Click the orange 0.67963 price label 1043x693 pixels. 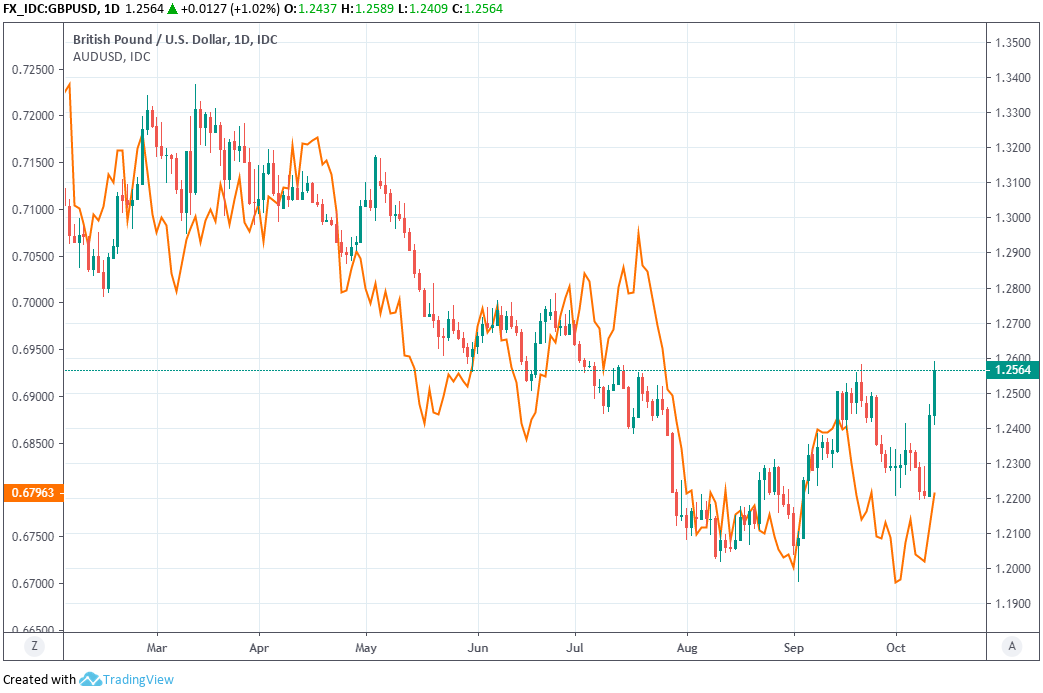coord(32,492)
